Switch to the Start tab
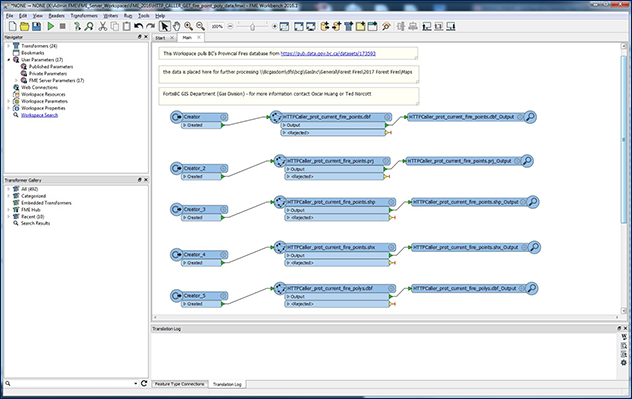The image size is (632, 399). [x=160, y=38]
